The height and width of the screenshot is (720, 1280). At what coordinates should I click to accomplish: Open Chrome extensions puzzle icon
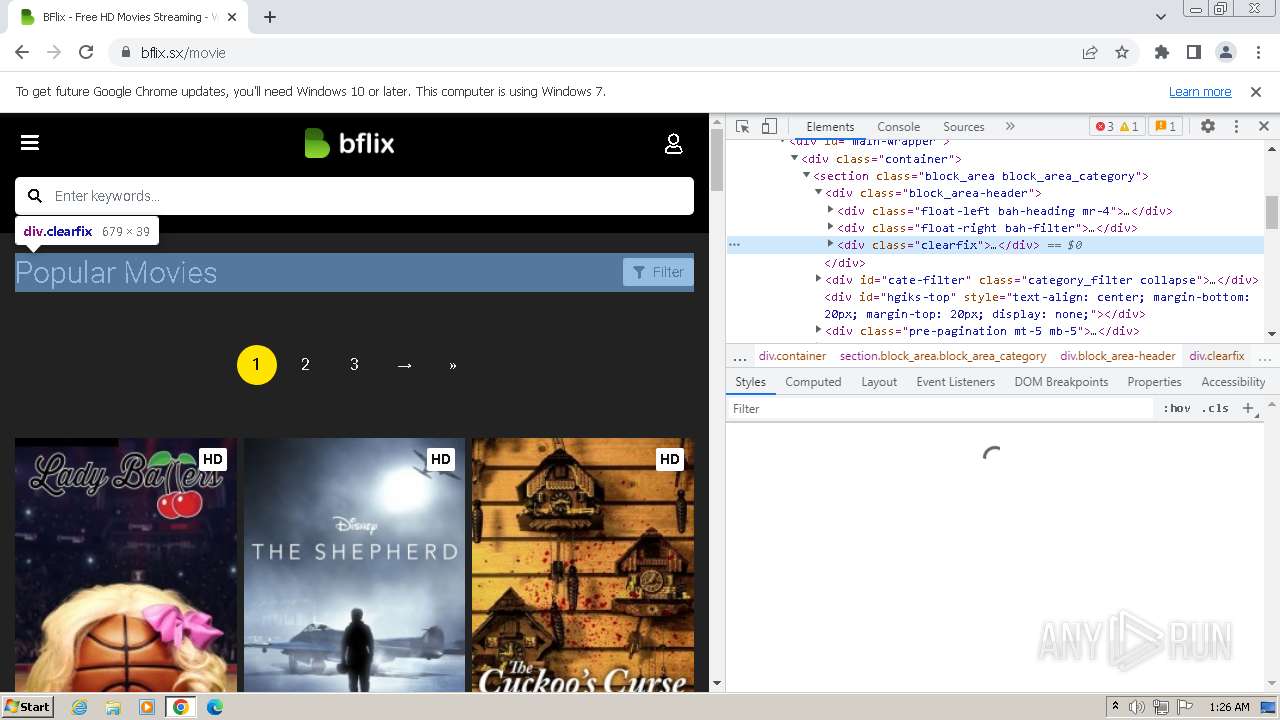(x=1162, y=53)
